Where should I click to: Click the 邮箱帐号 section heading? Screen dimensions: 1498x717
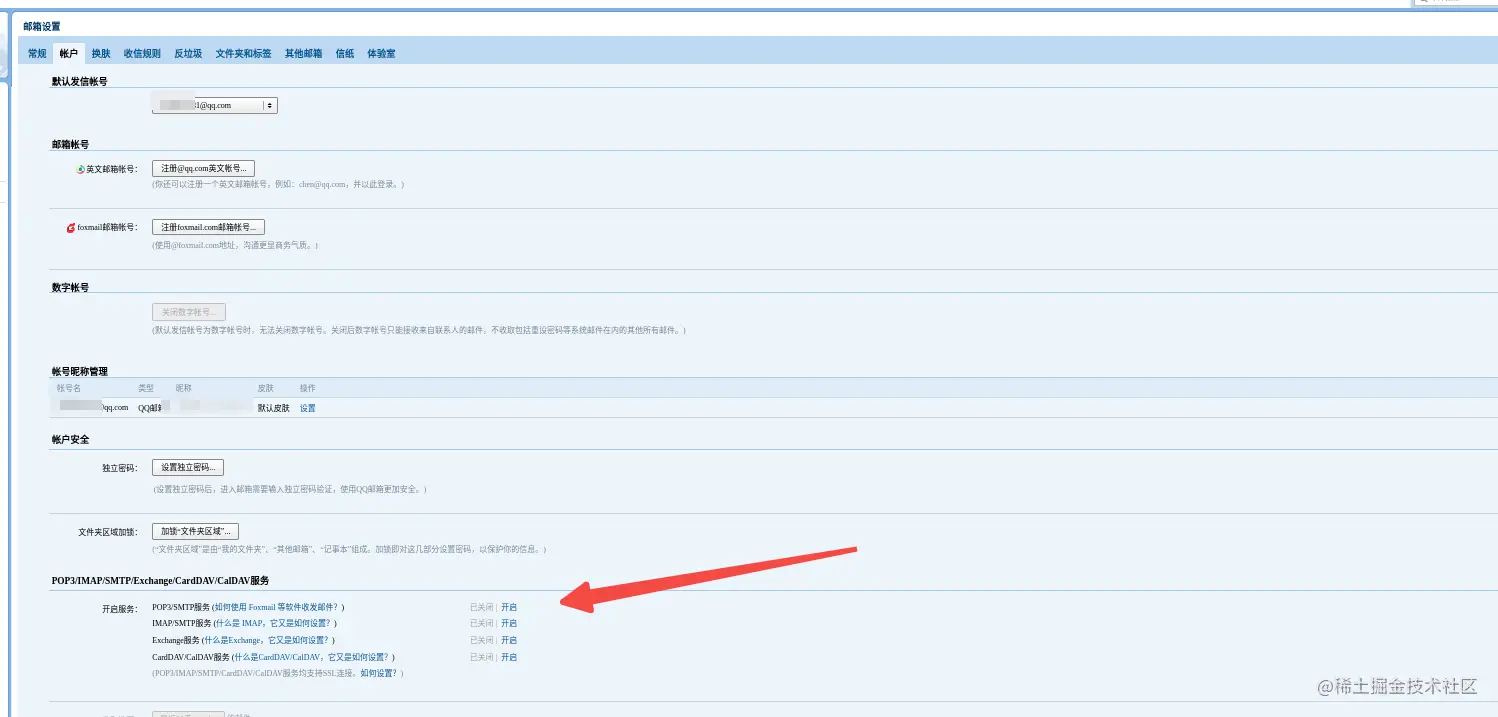[70, 144]
